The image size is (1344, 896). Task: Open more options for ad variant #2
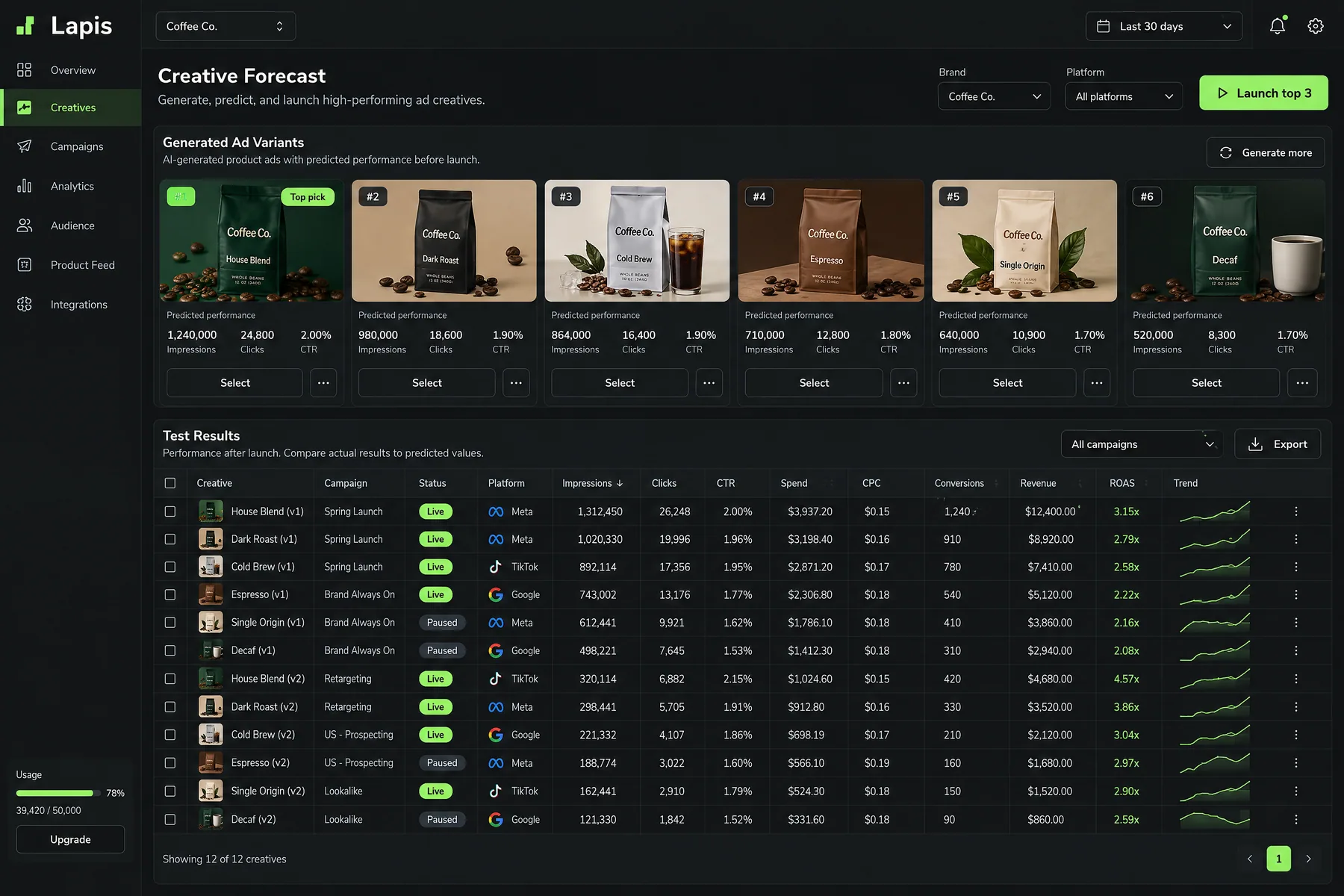pyautogui.click(x=516, y=383)
